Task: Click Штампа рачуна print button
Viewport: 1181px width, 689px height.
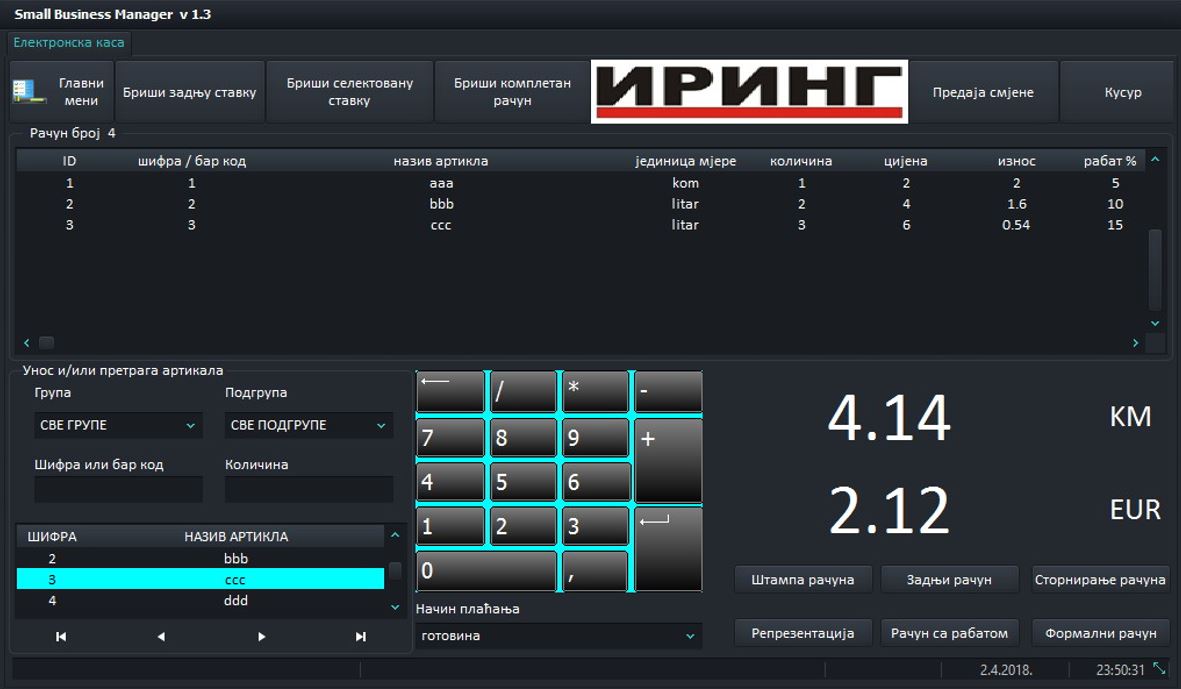Action: 803,580
